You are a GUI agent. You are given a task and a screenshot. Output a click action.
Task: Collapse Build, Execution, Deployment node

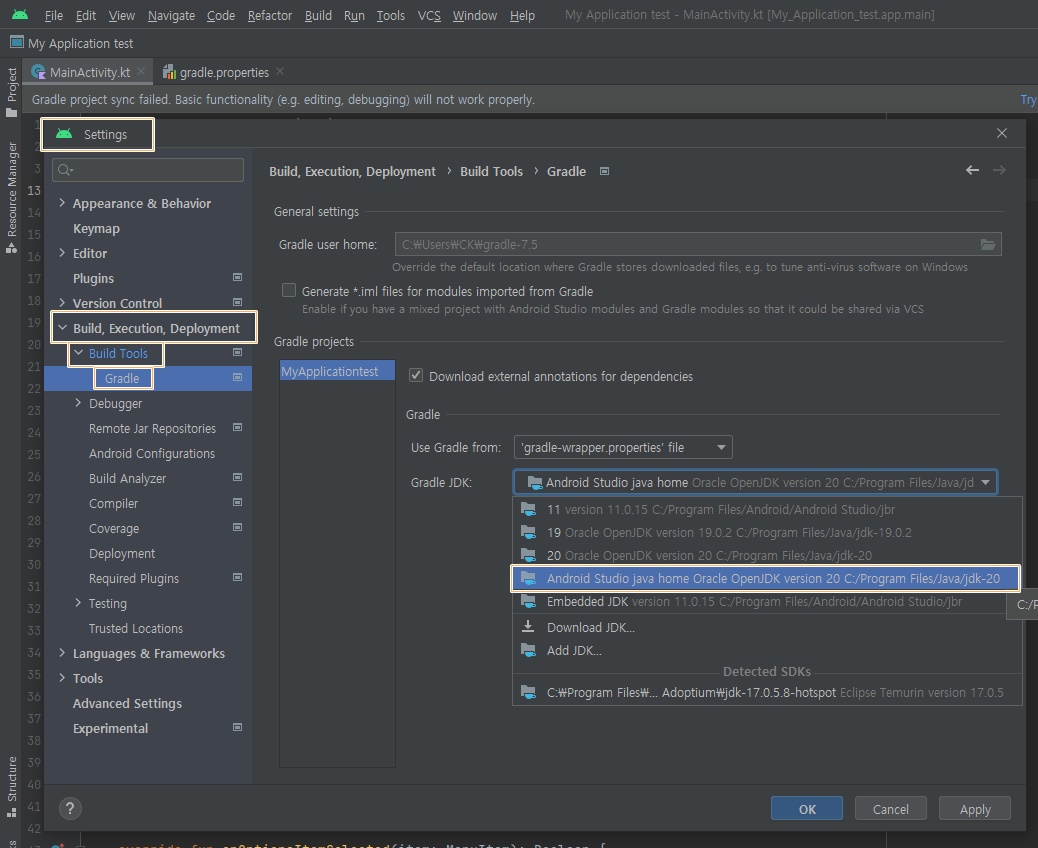[62, 328]
